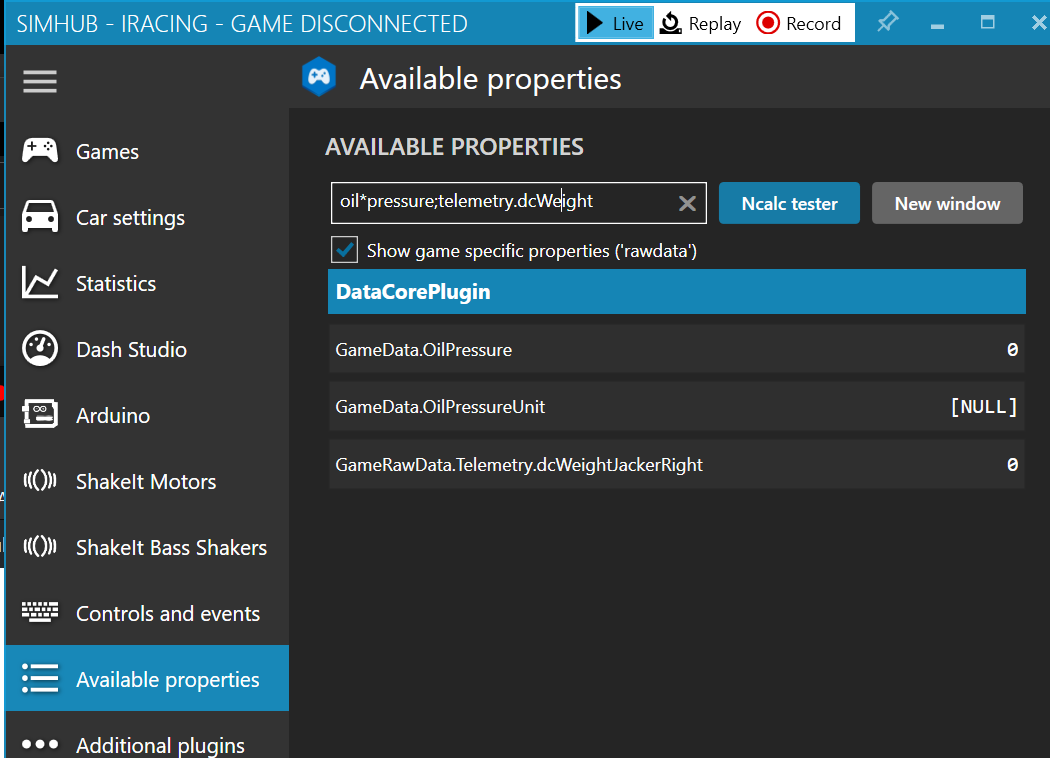This screenshot has height=758, width=1050.
Task: Go to the Statistics page
Action: [x=116, y=284]
